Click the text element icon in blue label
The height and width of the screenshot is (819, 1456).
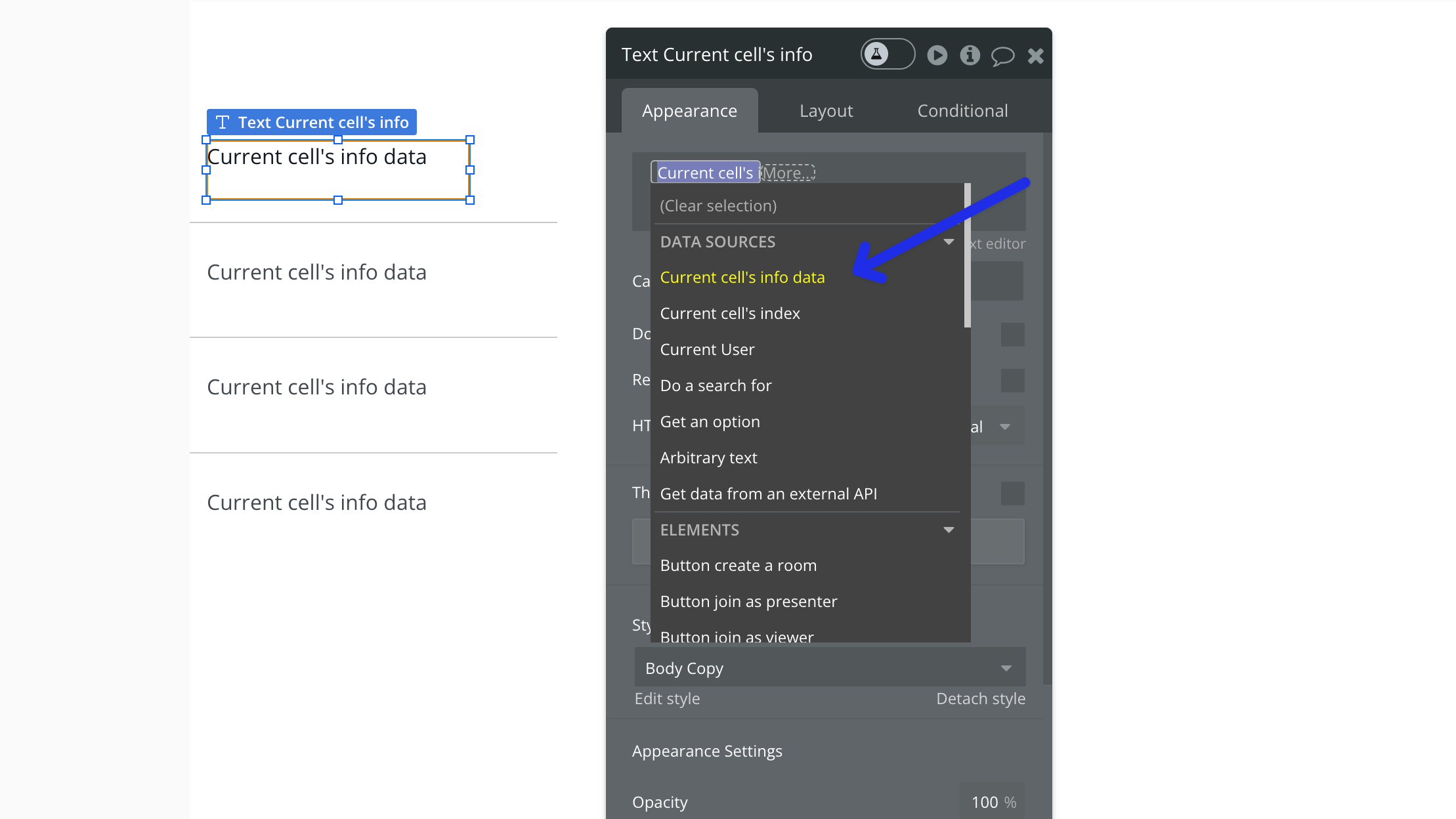(223, 122)
